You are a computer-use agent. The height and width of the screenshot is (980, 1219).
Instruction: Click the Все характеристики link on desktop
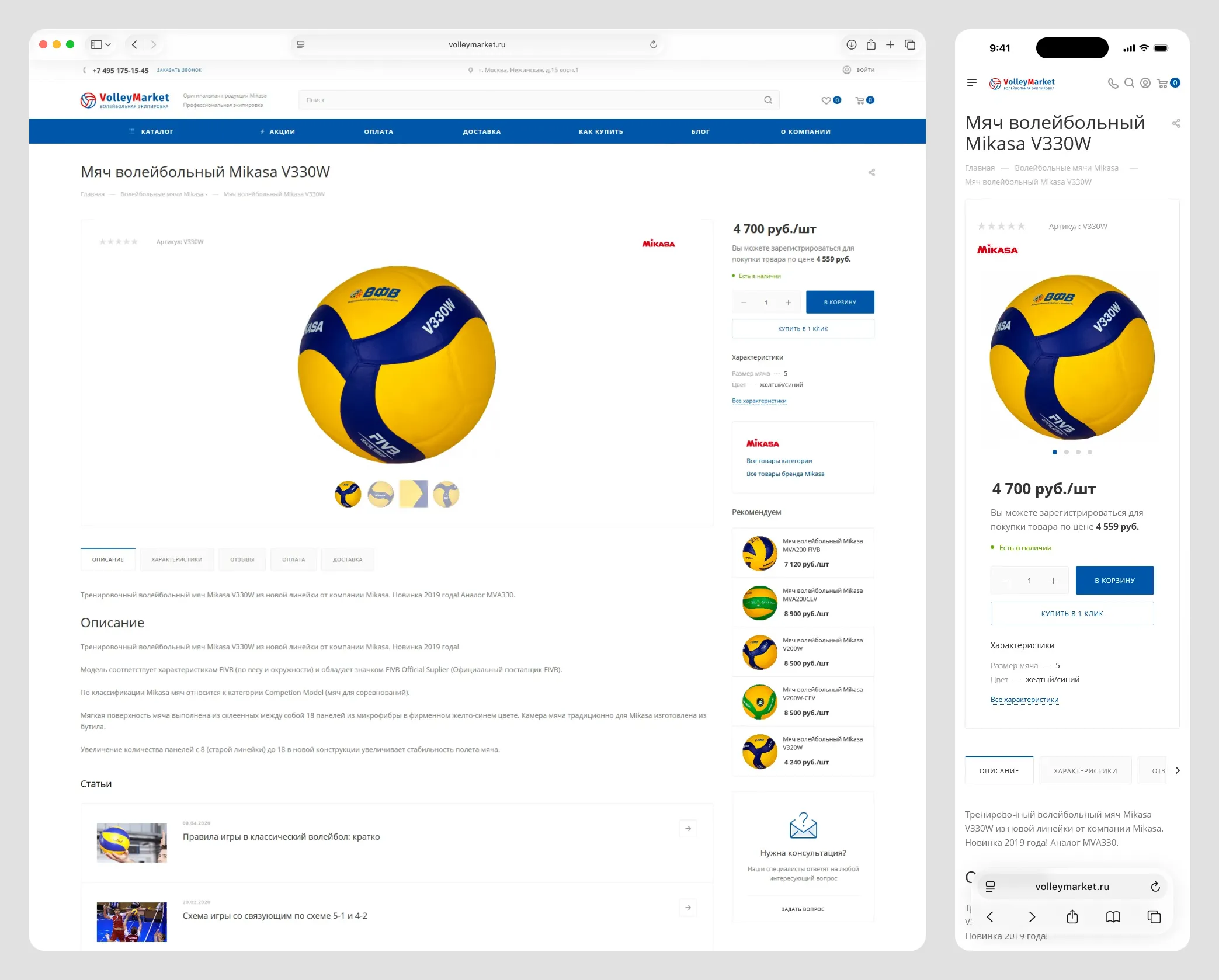pos(759,401)
